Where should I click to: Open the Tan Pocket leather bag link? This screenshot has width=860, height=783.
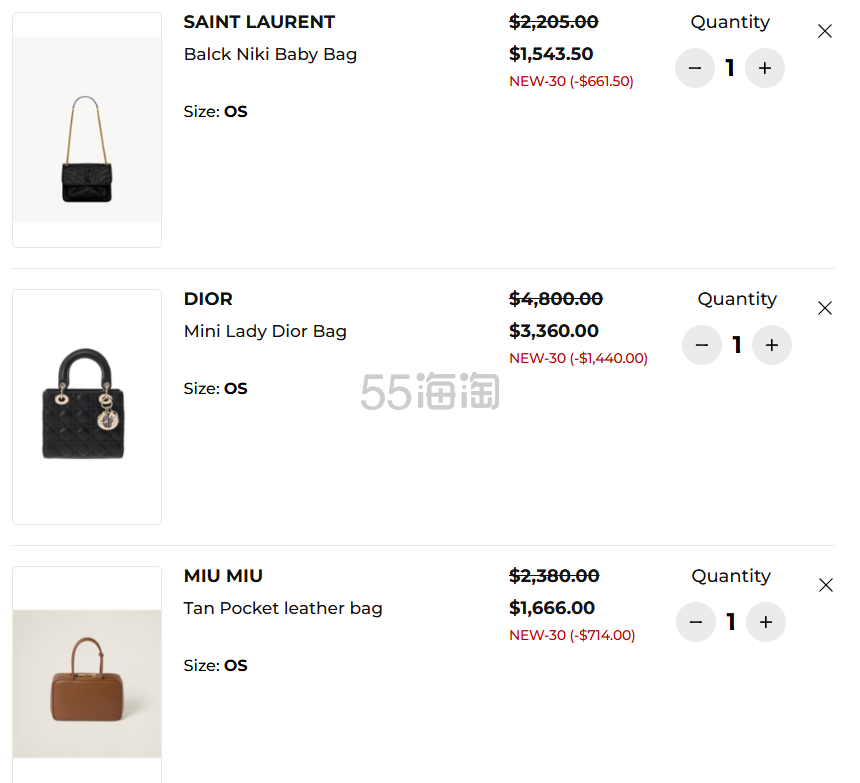pos(283,608)
